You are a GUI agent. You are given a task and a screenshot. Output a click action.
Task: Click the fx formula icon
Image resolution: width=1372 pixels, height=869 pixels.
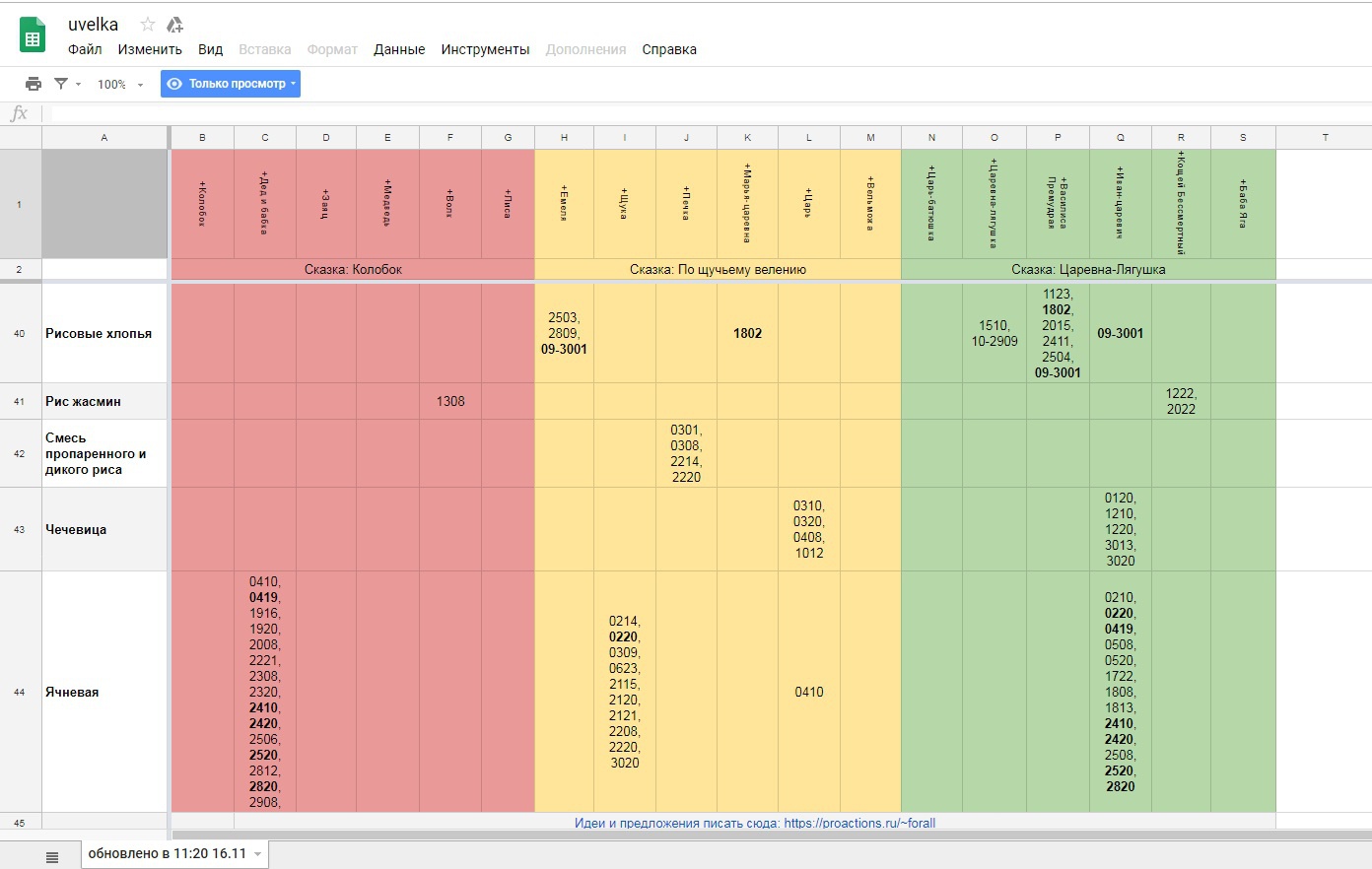point(19,113)
